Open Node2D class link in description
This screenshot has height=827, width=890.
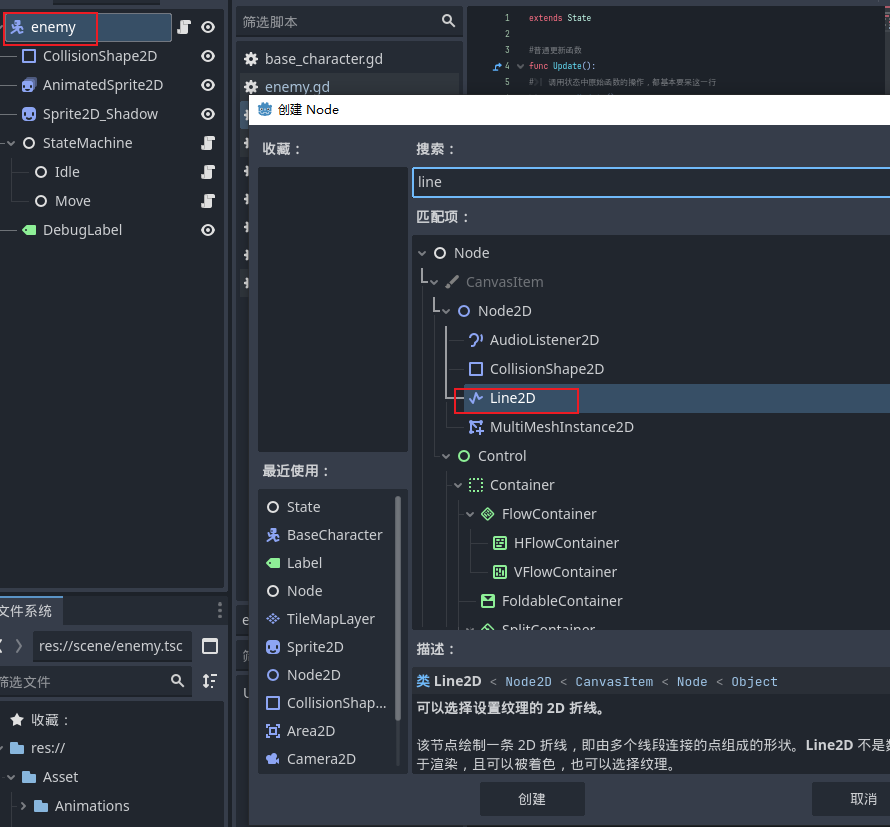(528, 682)
